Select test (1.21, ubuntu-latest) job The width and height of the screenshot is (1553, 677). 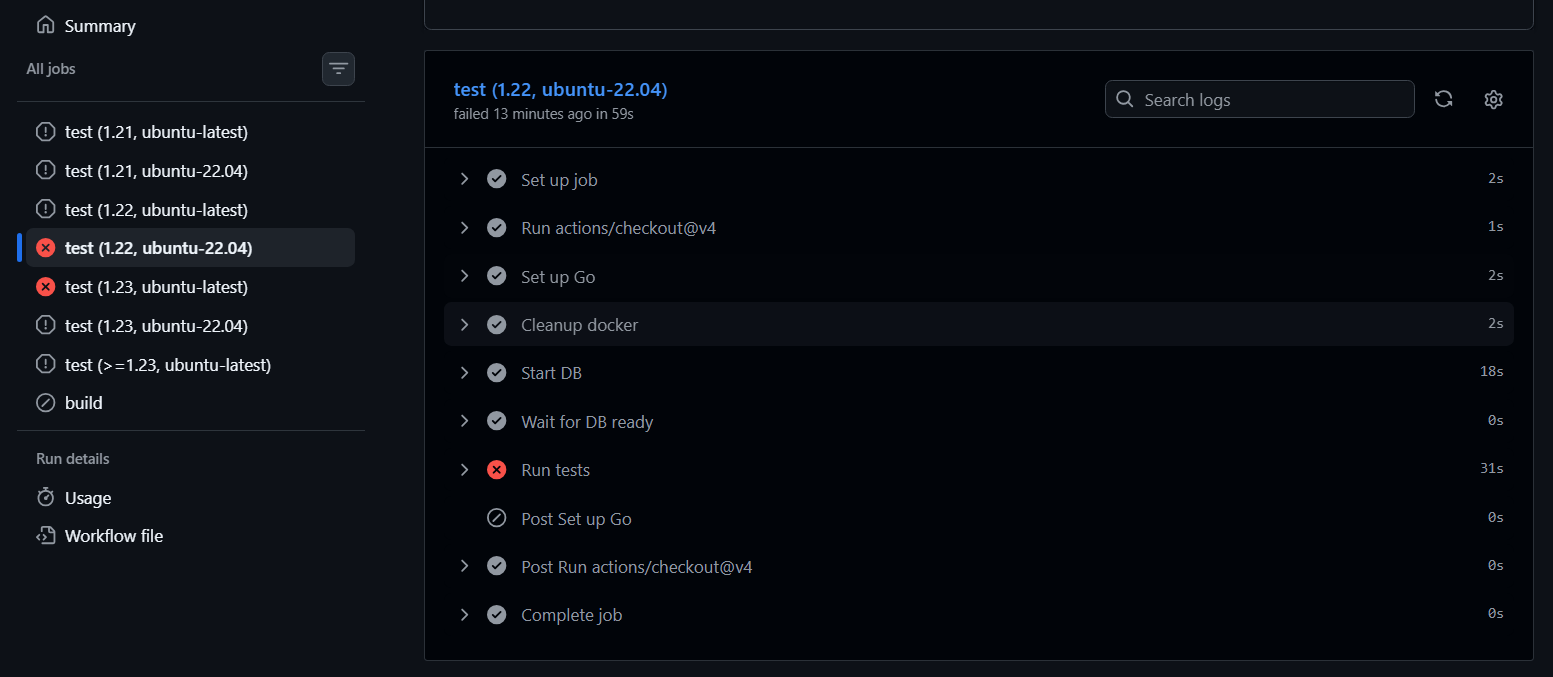(156, 132)
